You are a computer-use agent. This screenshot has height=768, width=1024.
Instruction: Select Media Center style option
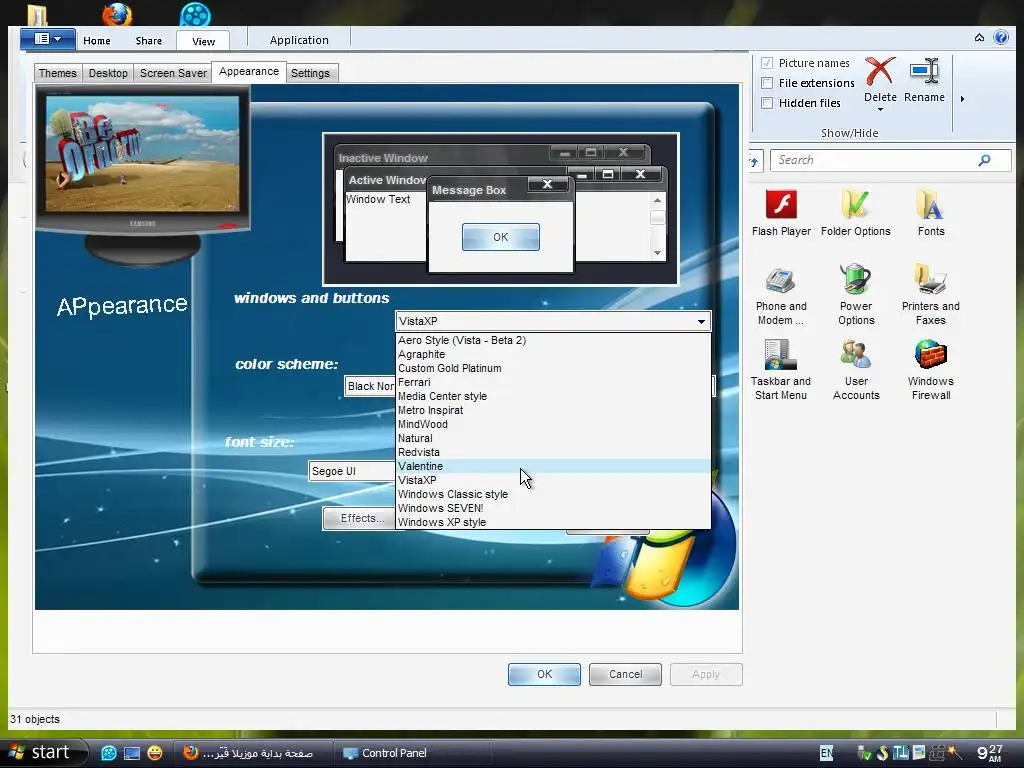tap(553, 396)
